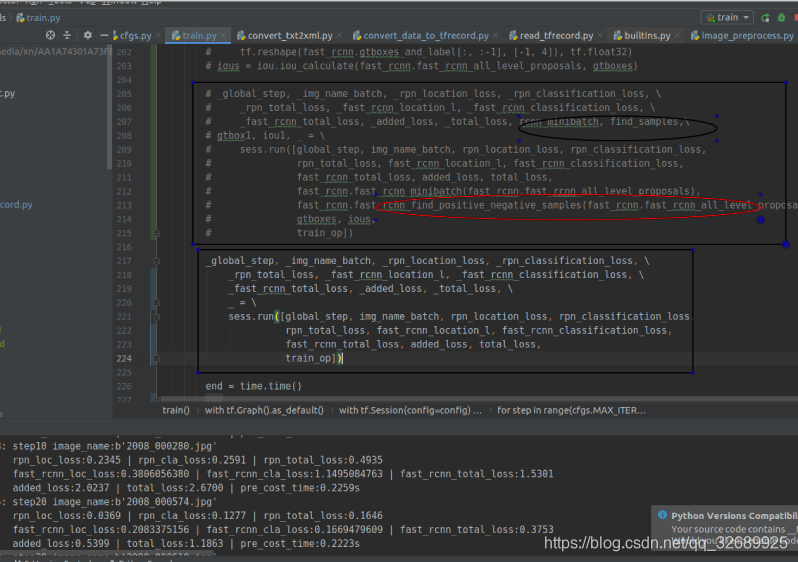The width and height of the screenshot is (798, 562).
Task: Click console text 'rpn_loc_loss:0.0369'
Action: point(67,516)
